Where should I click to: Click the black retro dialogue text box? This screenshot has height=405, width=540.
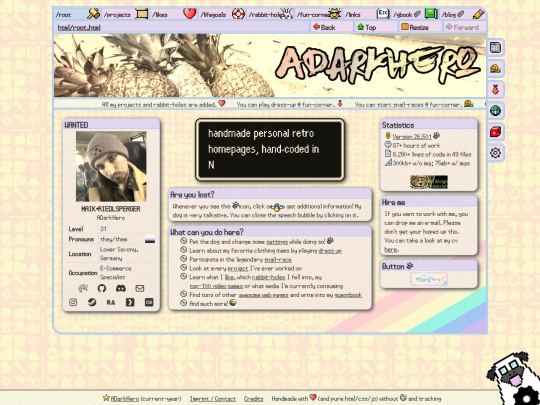(270, 149)
